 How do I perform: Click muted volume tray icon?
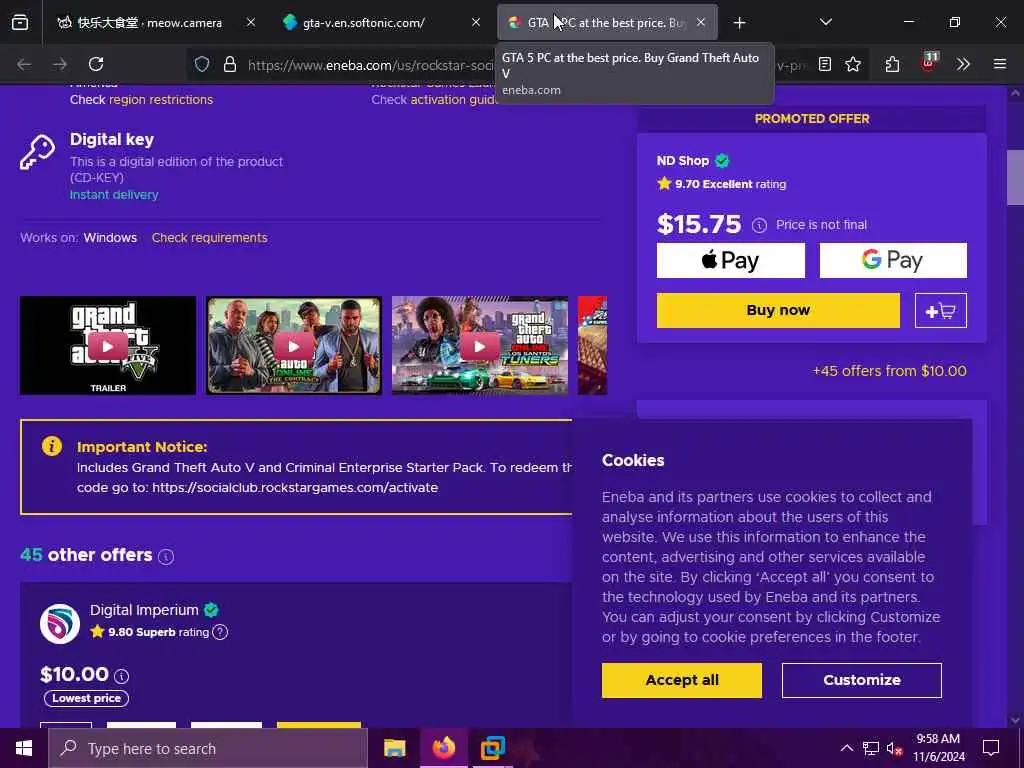[x=895, y=748]
